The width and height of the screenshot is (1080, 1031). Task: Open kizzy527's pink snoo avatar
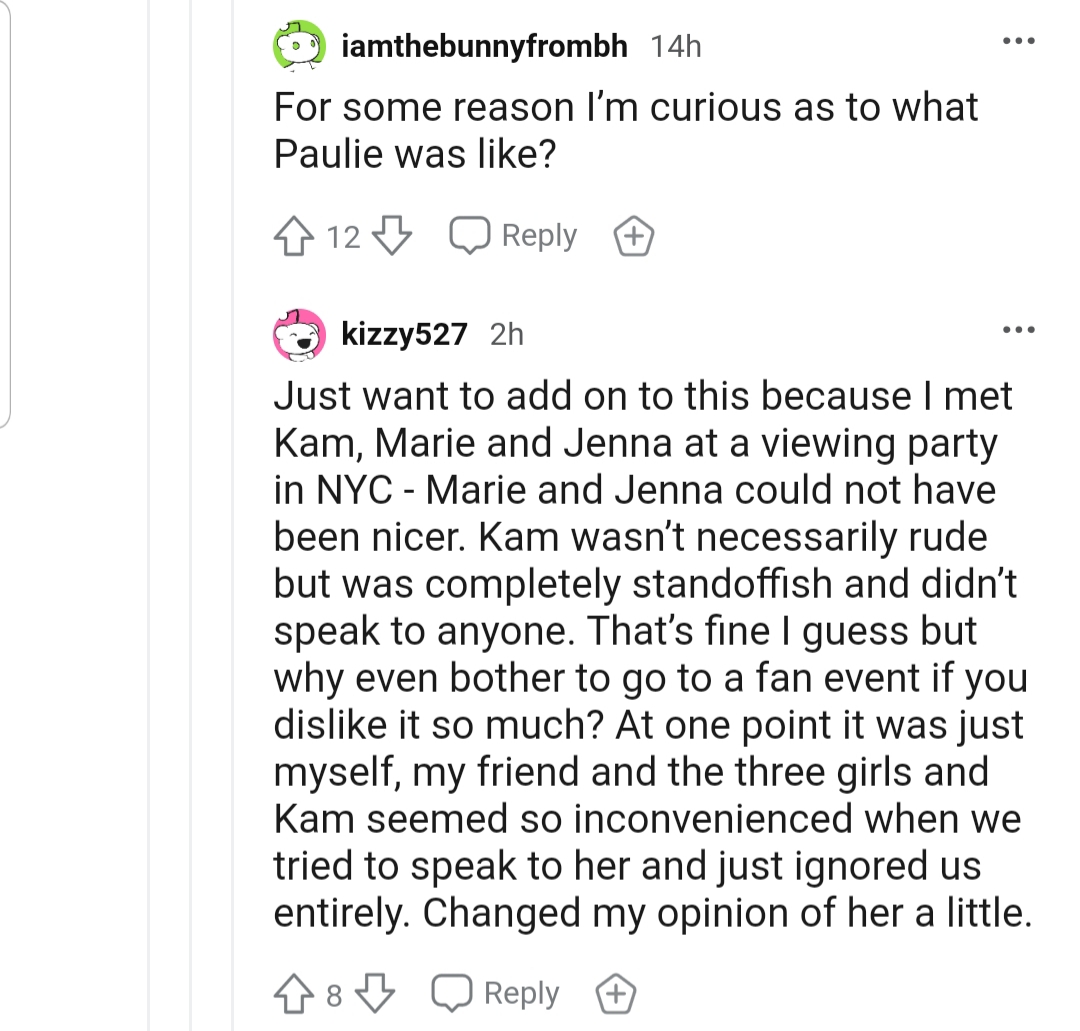299,335
